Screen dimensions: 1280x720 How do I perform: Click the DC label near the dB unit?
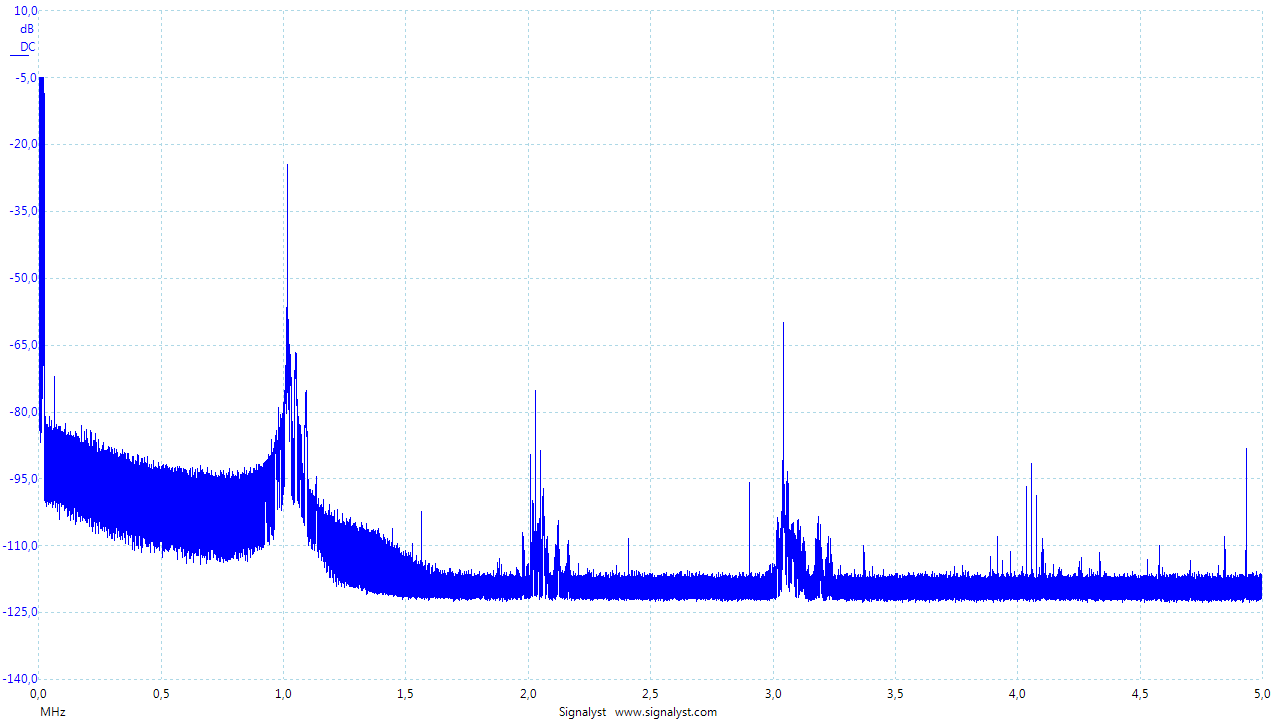click(x=28, y=47)
